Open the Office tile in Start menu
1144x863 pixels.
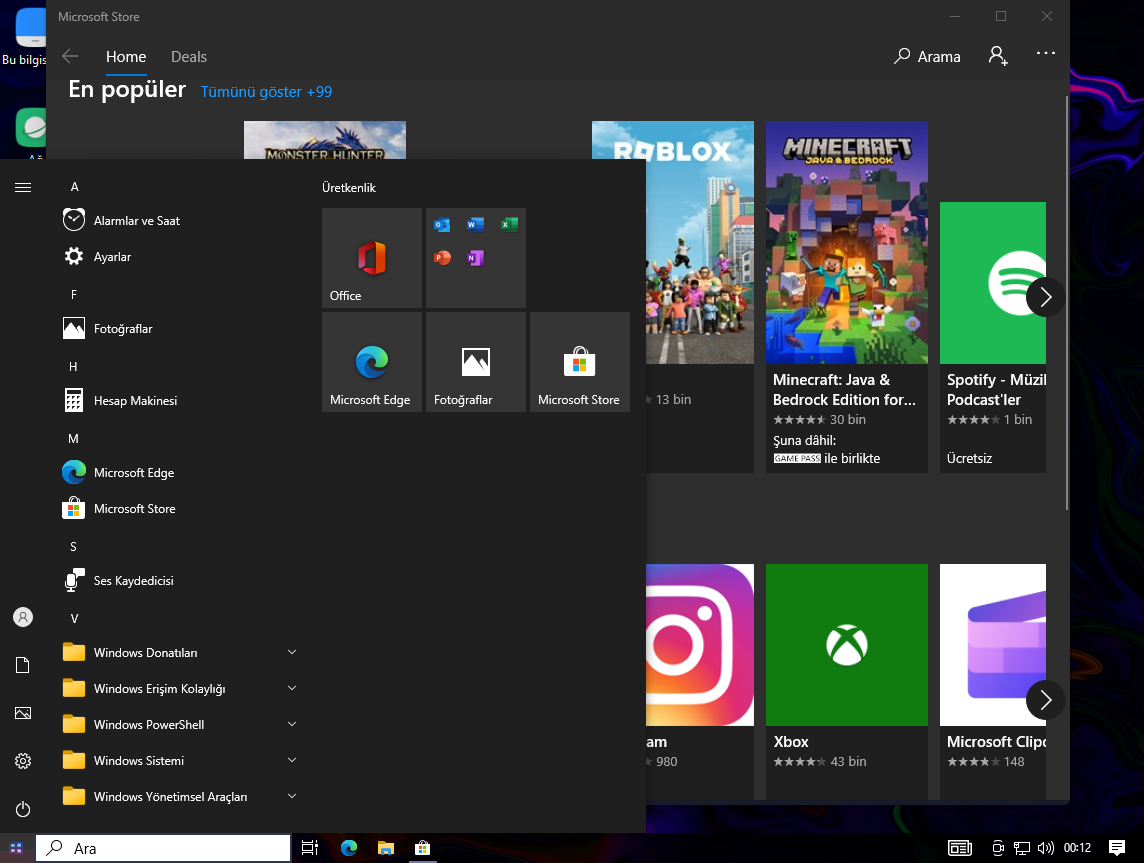pyautogui.click(x=371, y=258)
